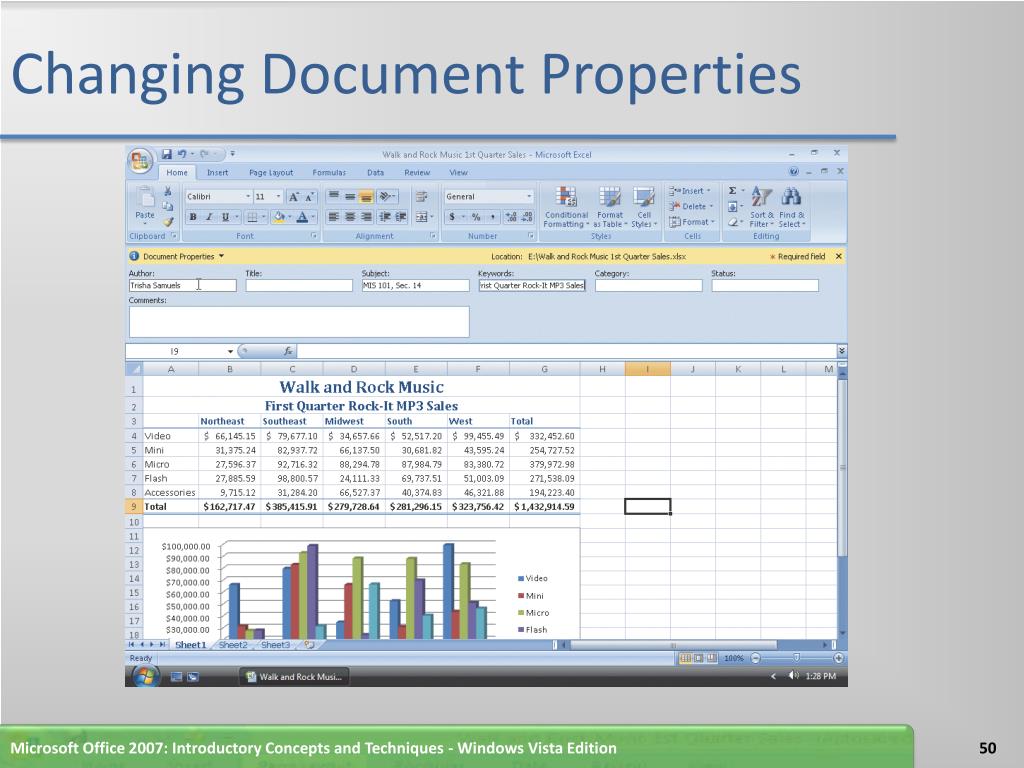Click the Paste icon
Viewport: 1024px width, 768px height.
point(145,199)
